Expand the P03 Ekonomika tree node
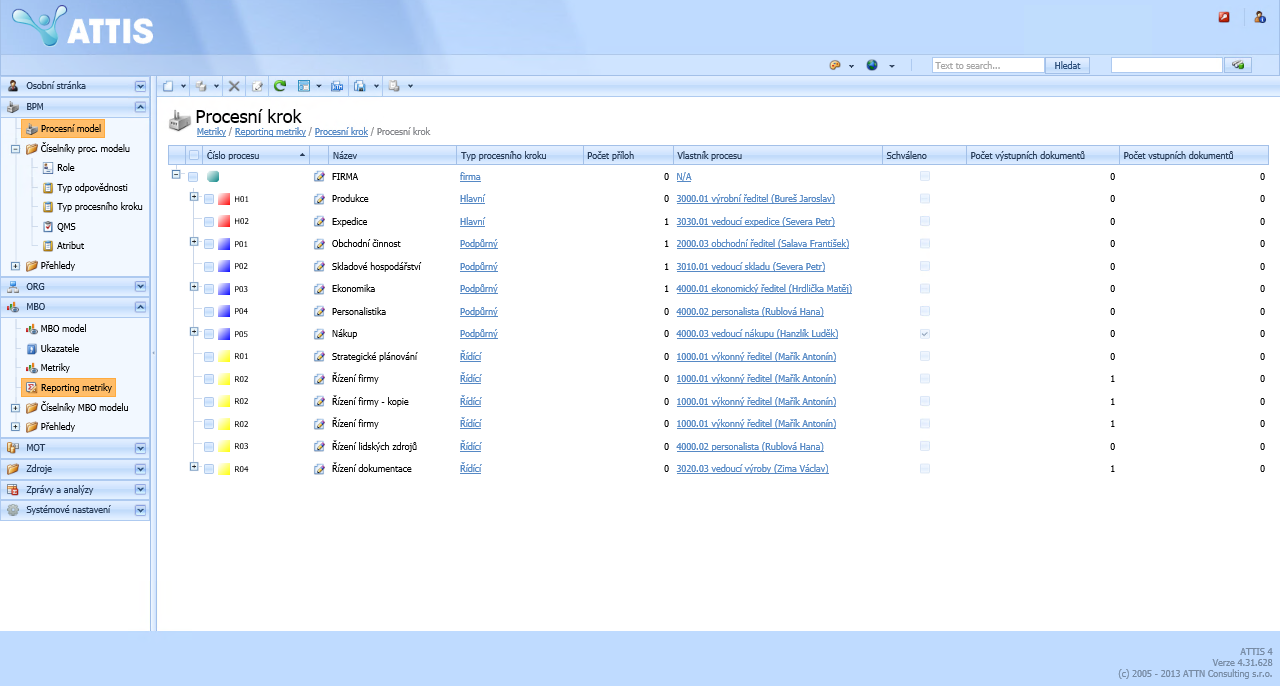Image resolution: width=1280 pixels, height=686 pixels. (x=194, y=287)
